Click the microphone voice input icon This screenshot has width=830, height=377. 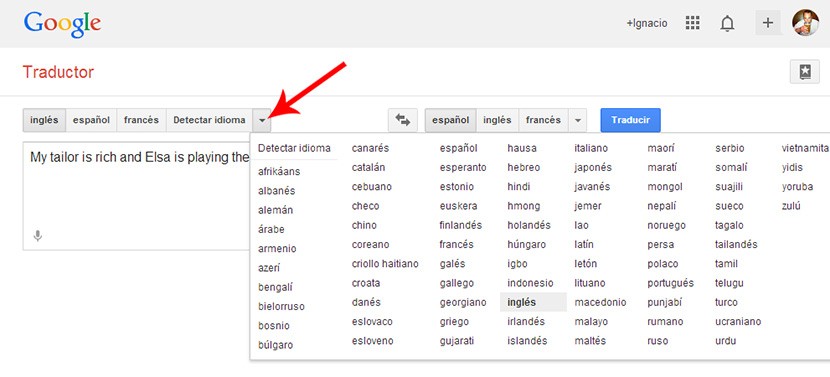click(38, 236)
